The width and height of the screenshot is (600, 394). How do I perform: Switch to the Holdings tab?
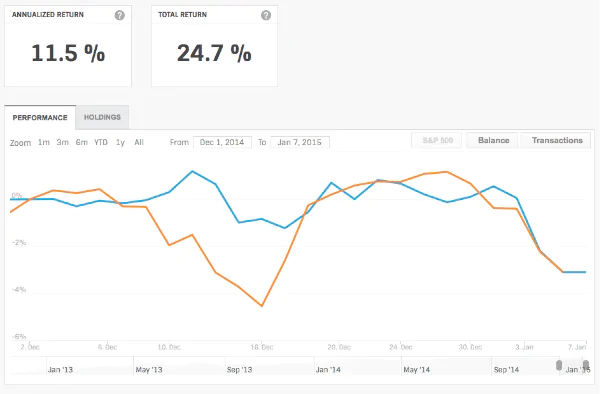point(102,117)
